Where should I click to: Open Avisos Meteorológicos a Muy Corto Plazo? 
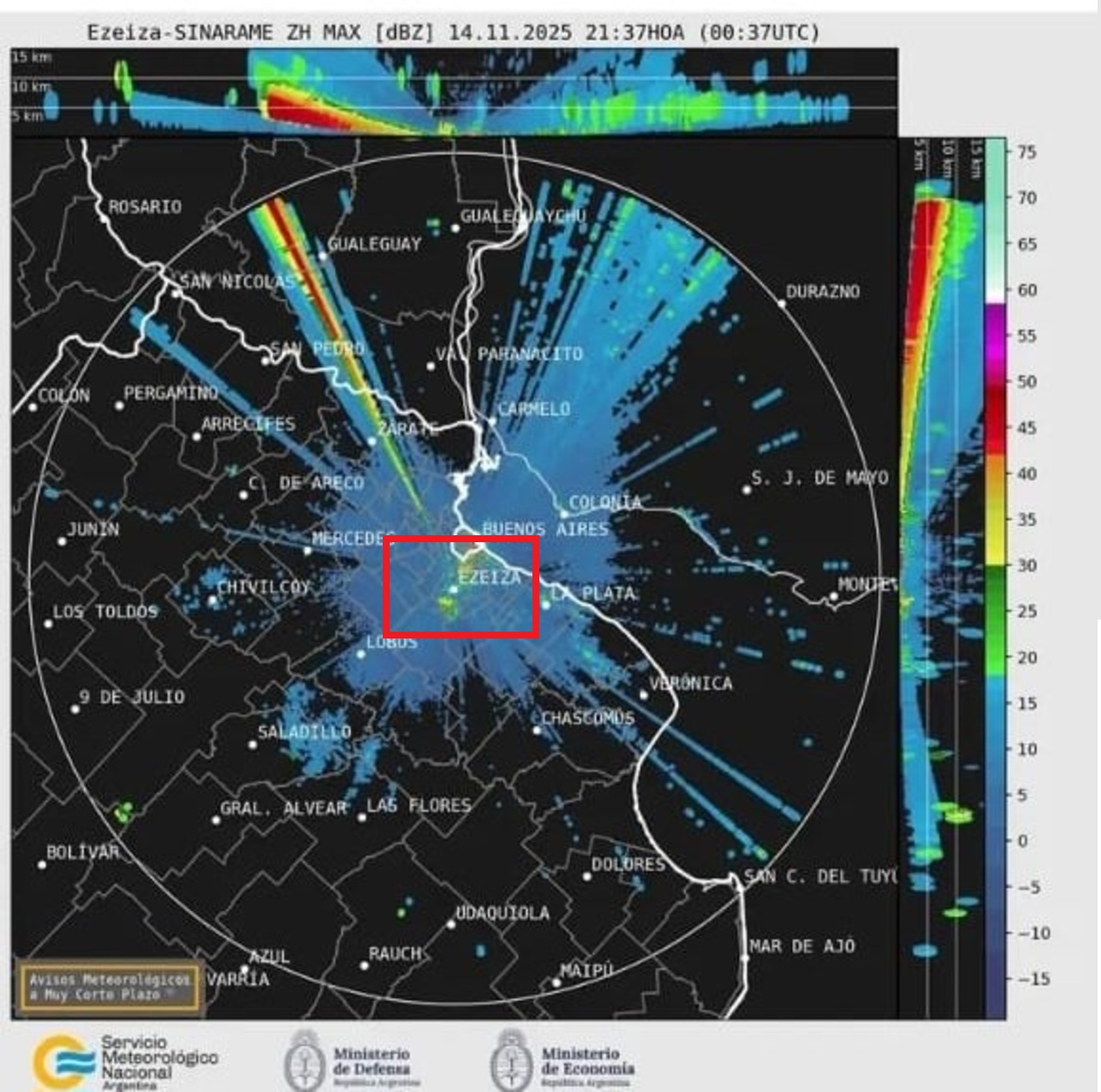109,987
